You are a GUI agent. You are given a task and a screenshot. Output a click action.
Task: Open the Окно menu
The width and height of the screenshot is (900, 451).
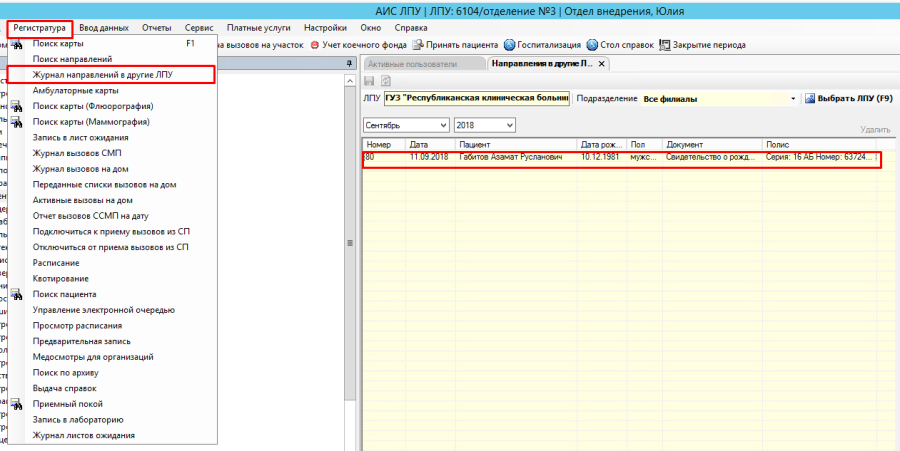pos(371,28)
